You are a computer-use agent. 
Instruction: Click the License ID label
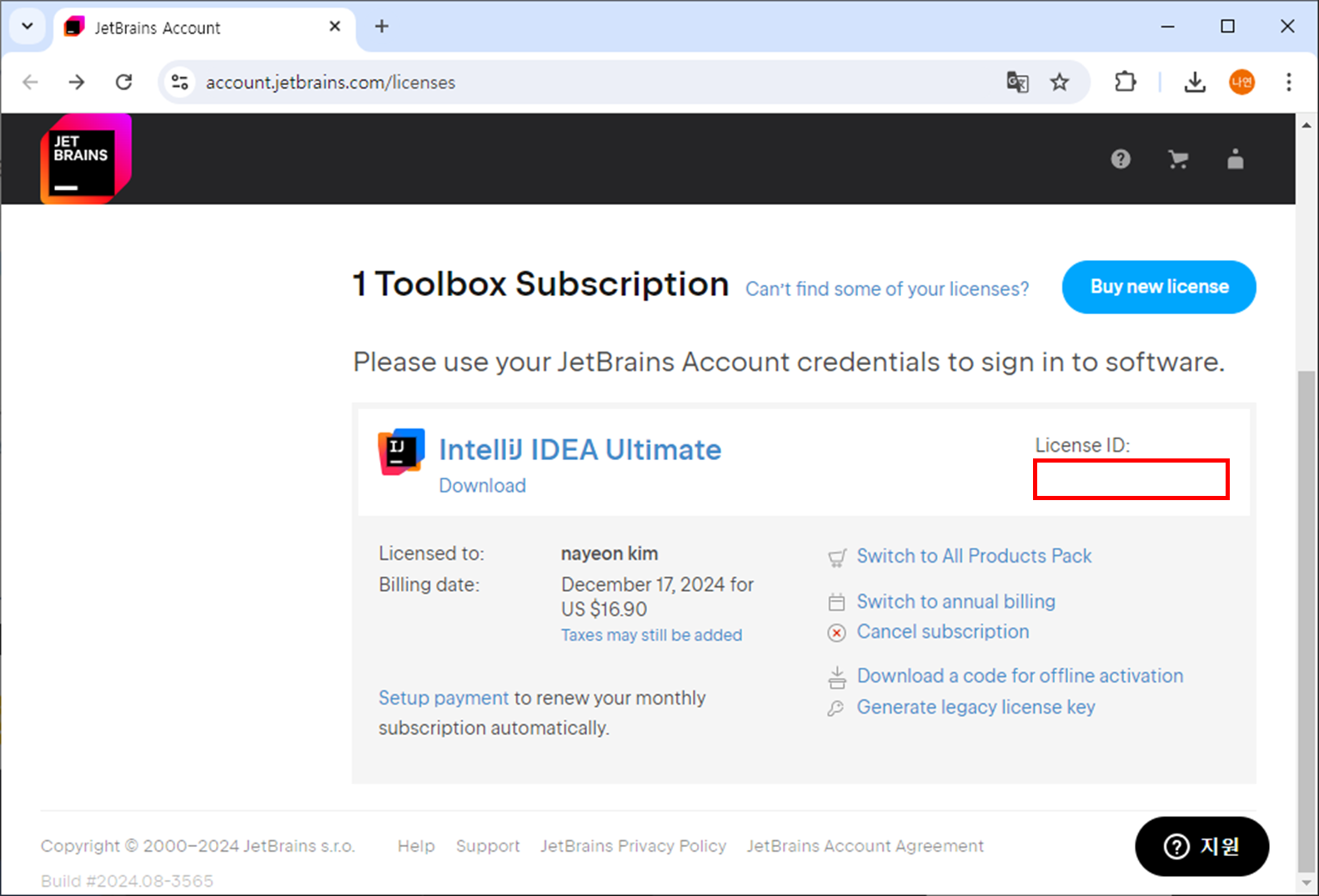[1082, 445]
